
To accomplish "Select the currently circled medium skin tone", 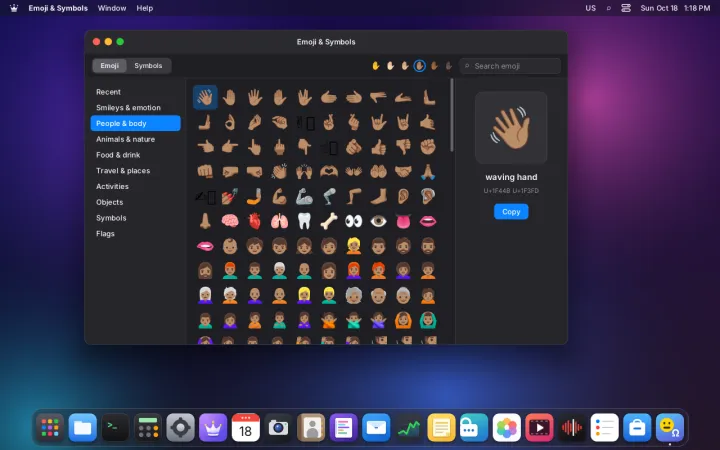I will point(419,66).
